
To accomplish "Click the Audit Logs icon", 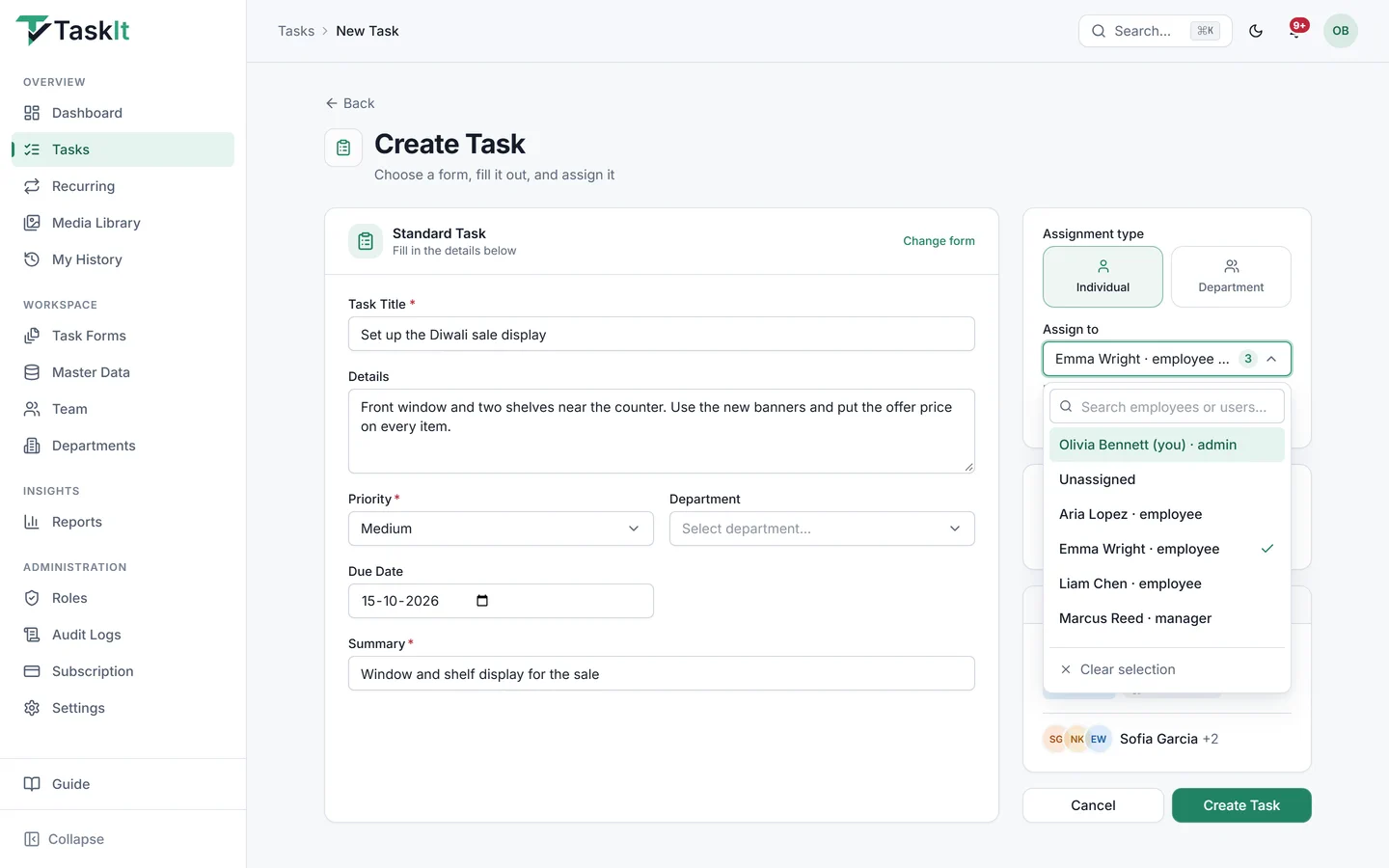I will (32, 635).
